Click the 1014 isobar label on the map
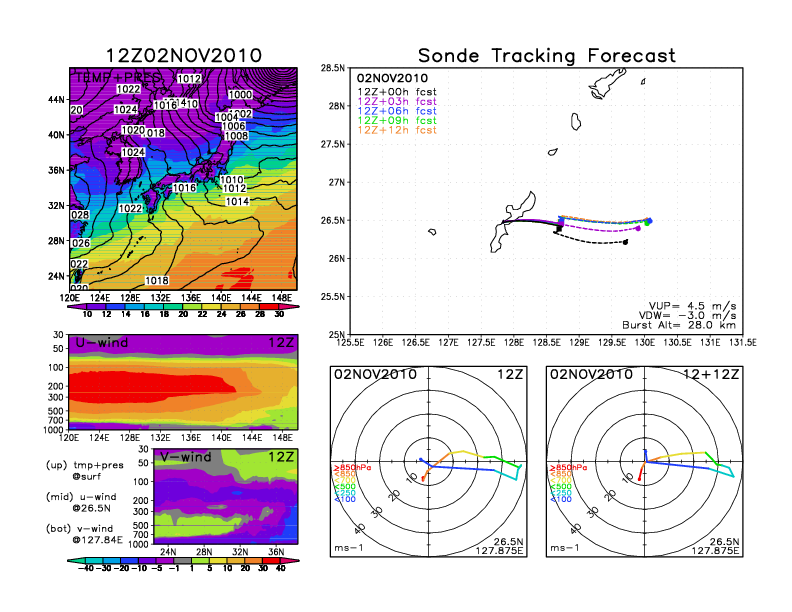This screenshot has width=792, height=612. 237,201
